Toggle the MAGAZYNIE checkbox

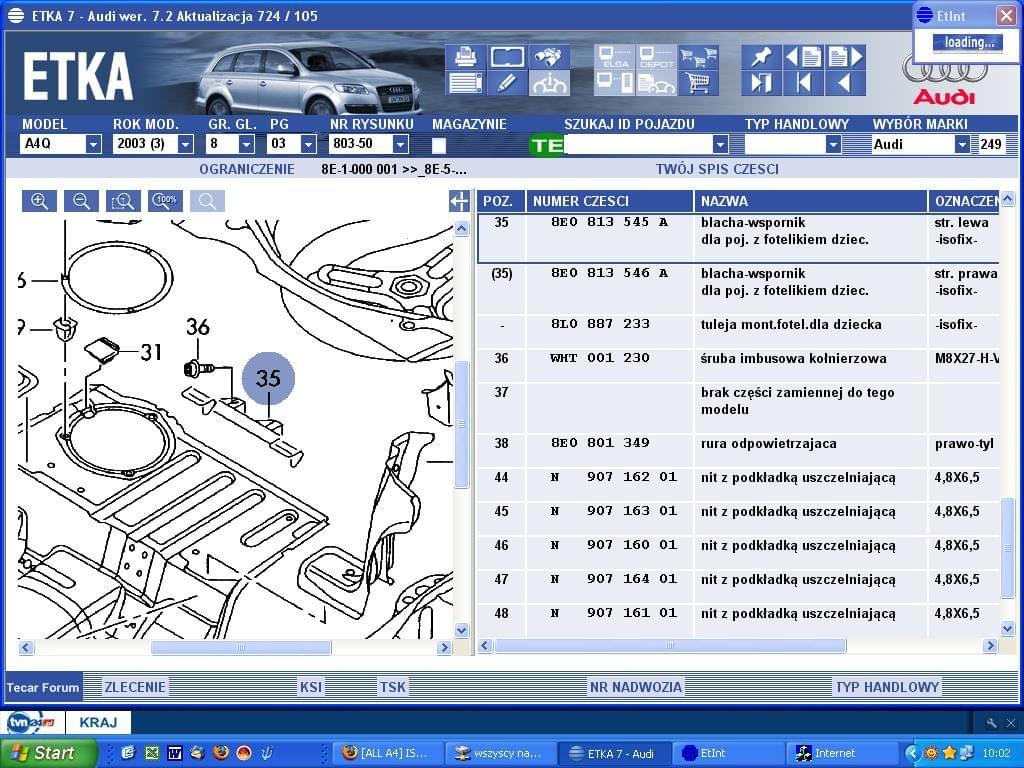(x=439, y=145)
